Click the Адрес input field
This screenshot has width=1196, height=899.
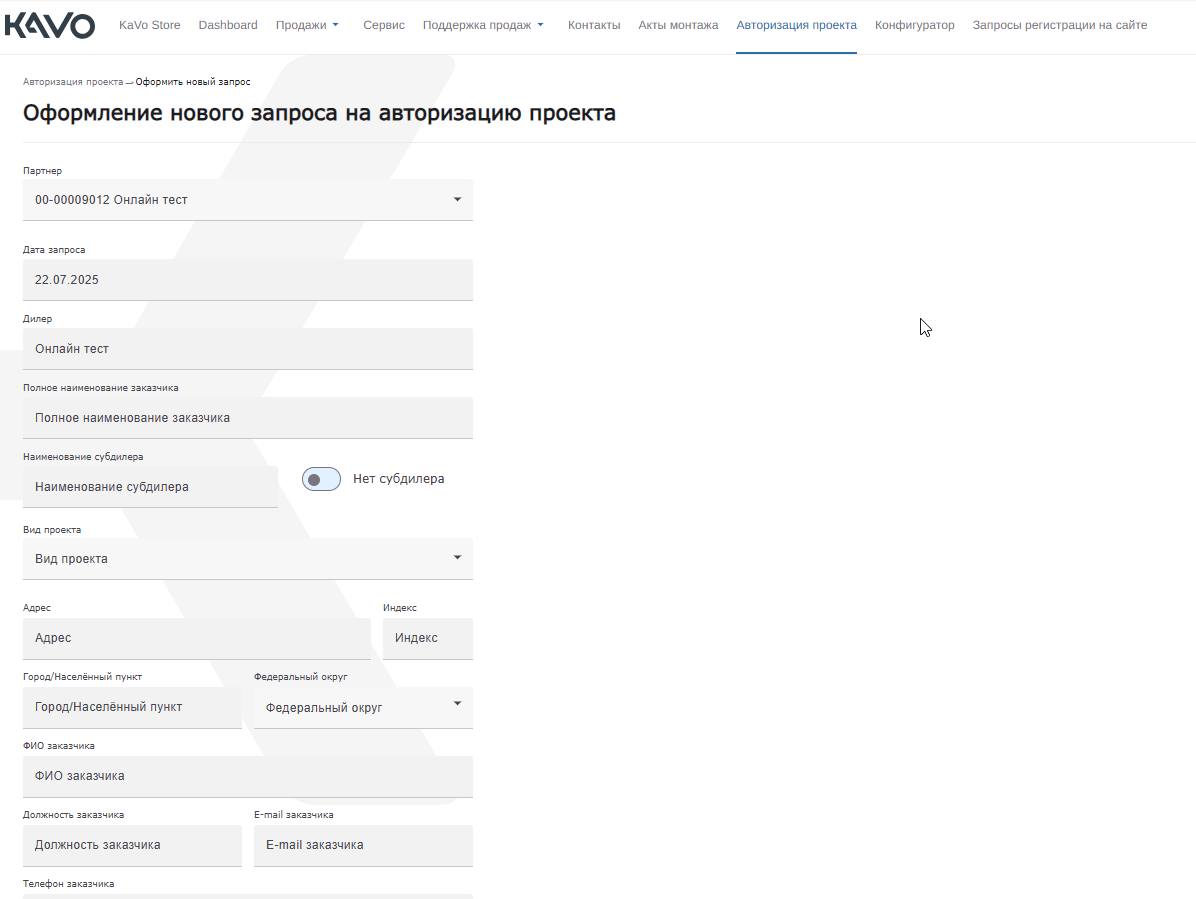click(197, 638)
